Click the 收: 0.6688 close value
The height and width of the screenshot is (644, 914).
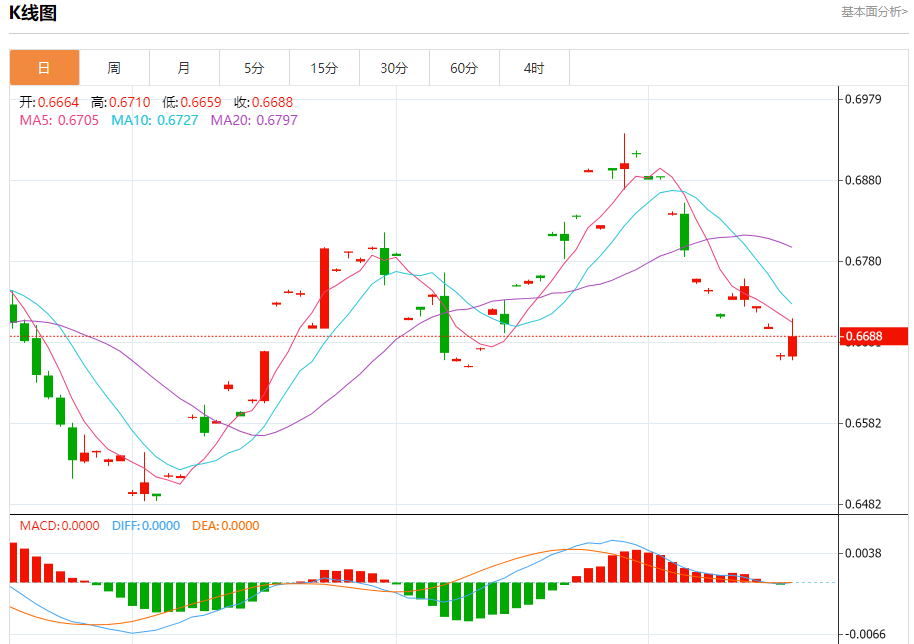(263, 102)
